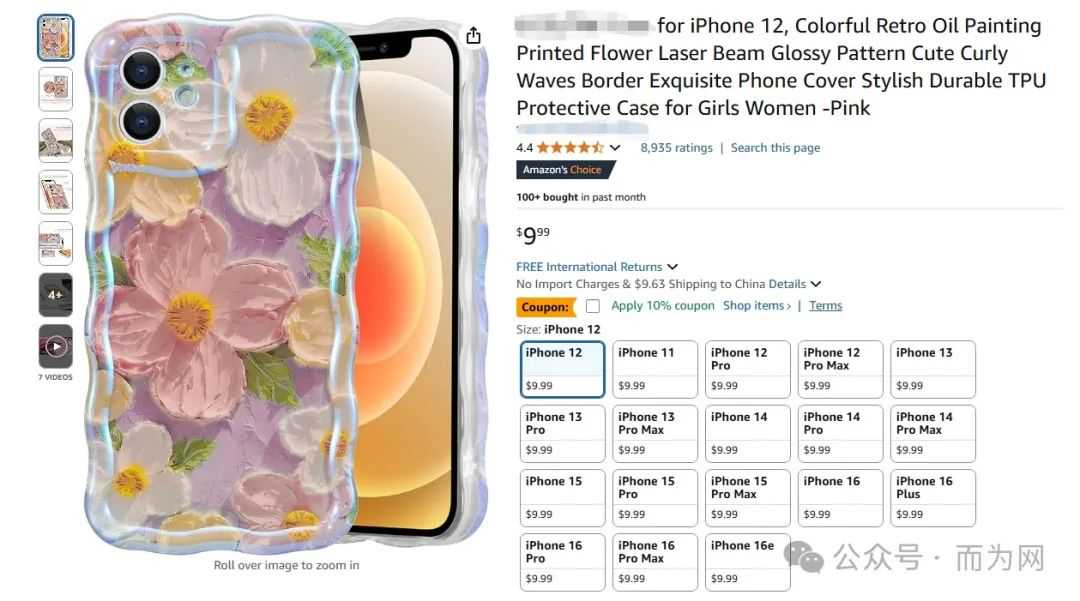This screenshot has height=601, width=1080.
Task: Click the Amazon's Choice badge
Action: click(x=563, y=170)
